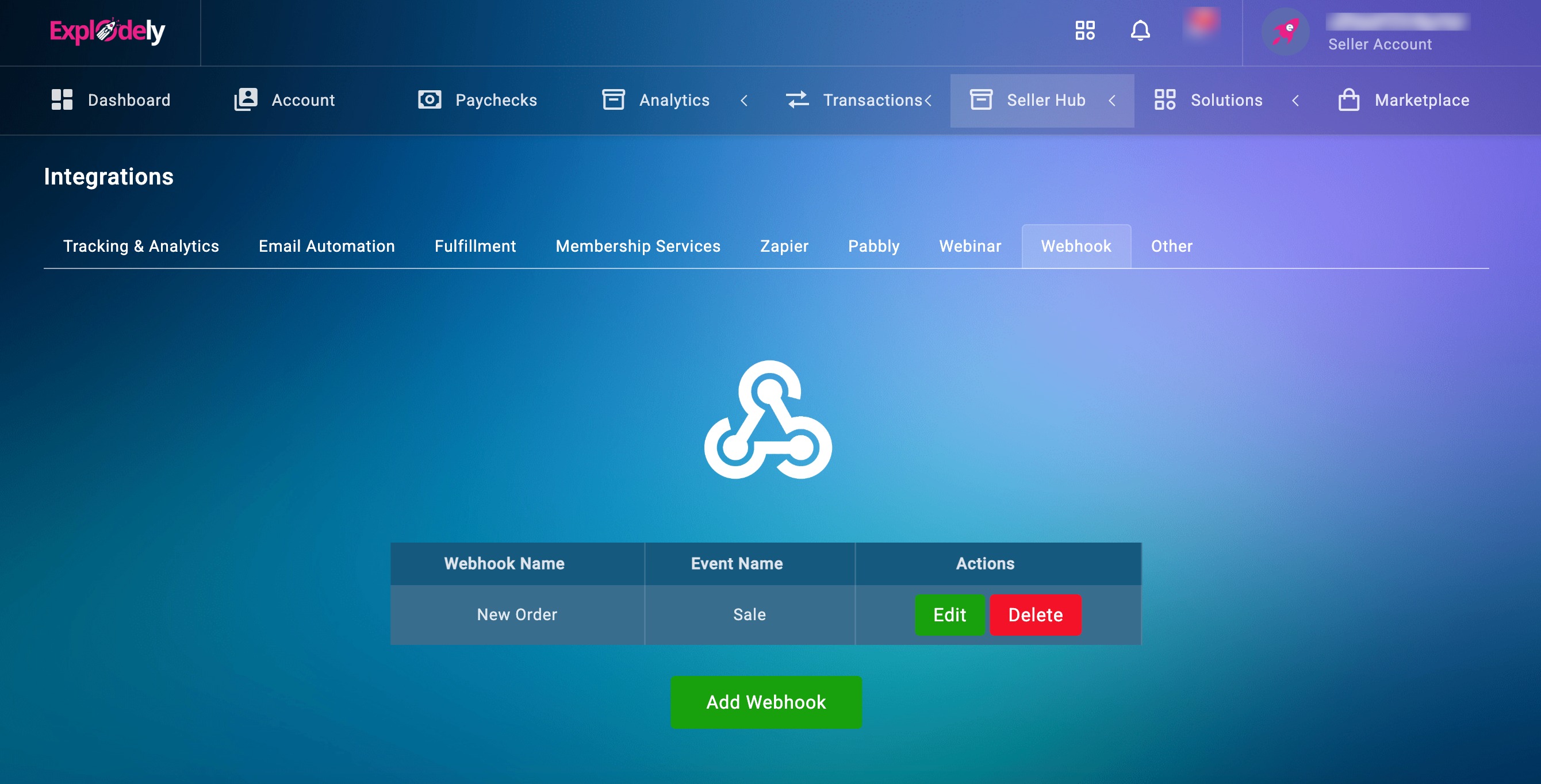Open the notifications bell
Image resolution: width=1541 pixels, height=784 pixels.
tap(1140, 30)
